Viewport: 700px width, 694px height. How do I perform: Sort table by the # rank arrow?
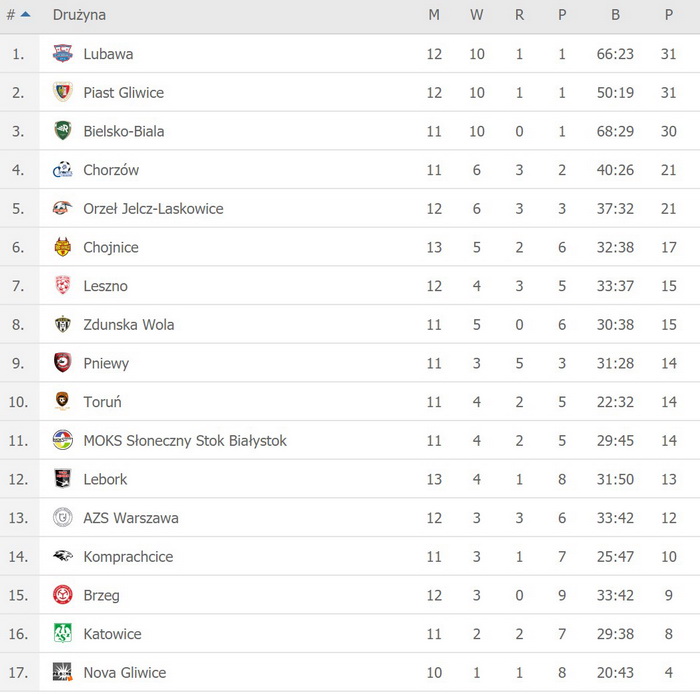(x=25, y=15)
